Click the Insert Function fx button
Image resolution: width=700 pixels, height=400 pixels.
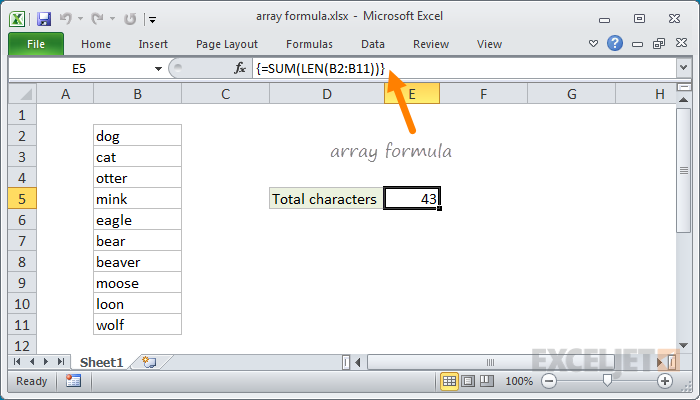coord(240,68)
